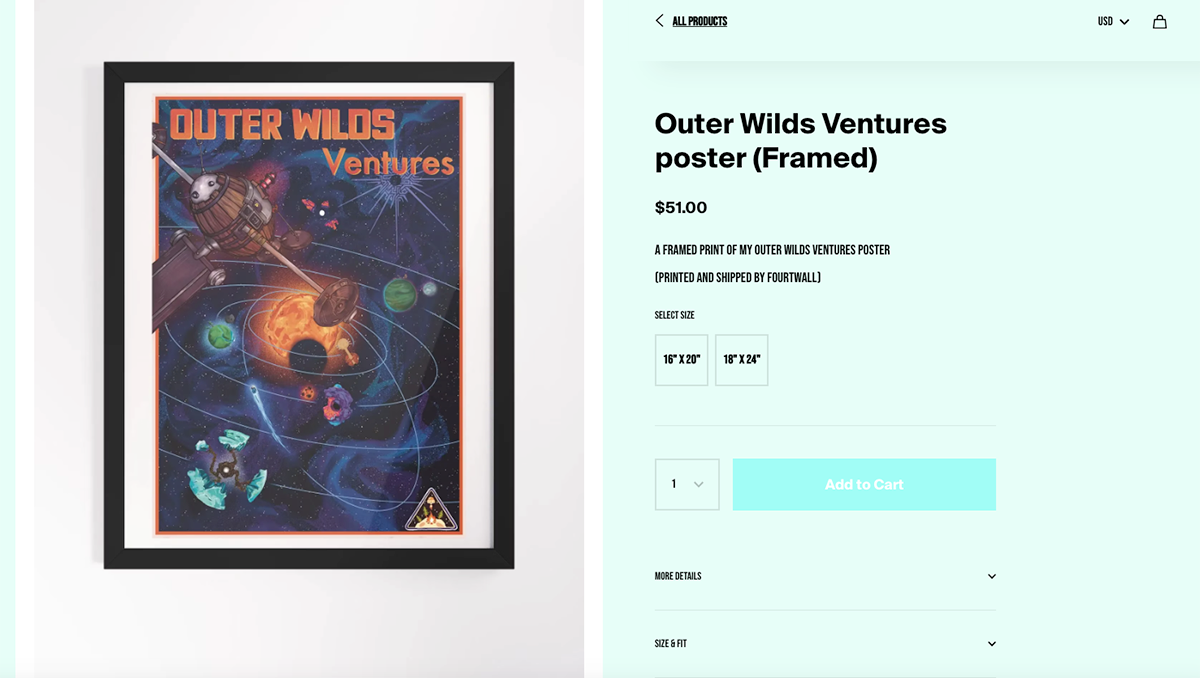Open the USD currency selector
The width and height of the screenshot is (1200, 678).
(1113, 21)
